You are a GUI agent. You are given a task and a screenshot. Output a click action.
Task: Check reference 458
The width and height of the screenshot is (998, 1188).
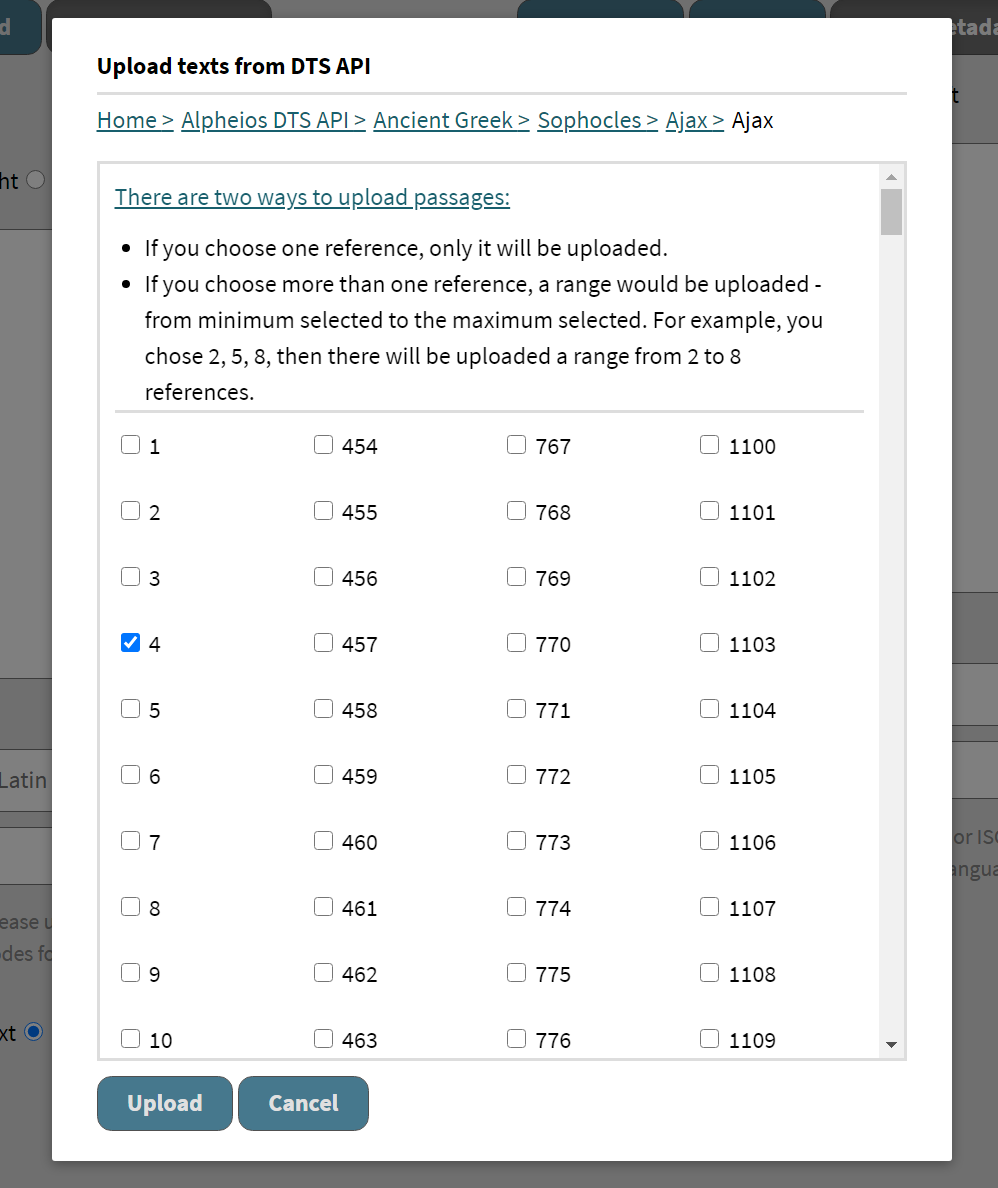[323, 708]
